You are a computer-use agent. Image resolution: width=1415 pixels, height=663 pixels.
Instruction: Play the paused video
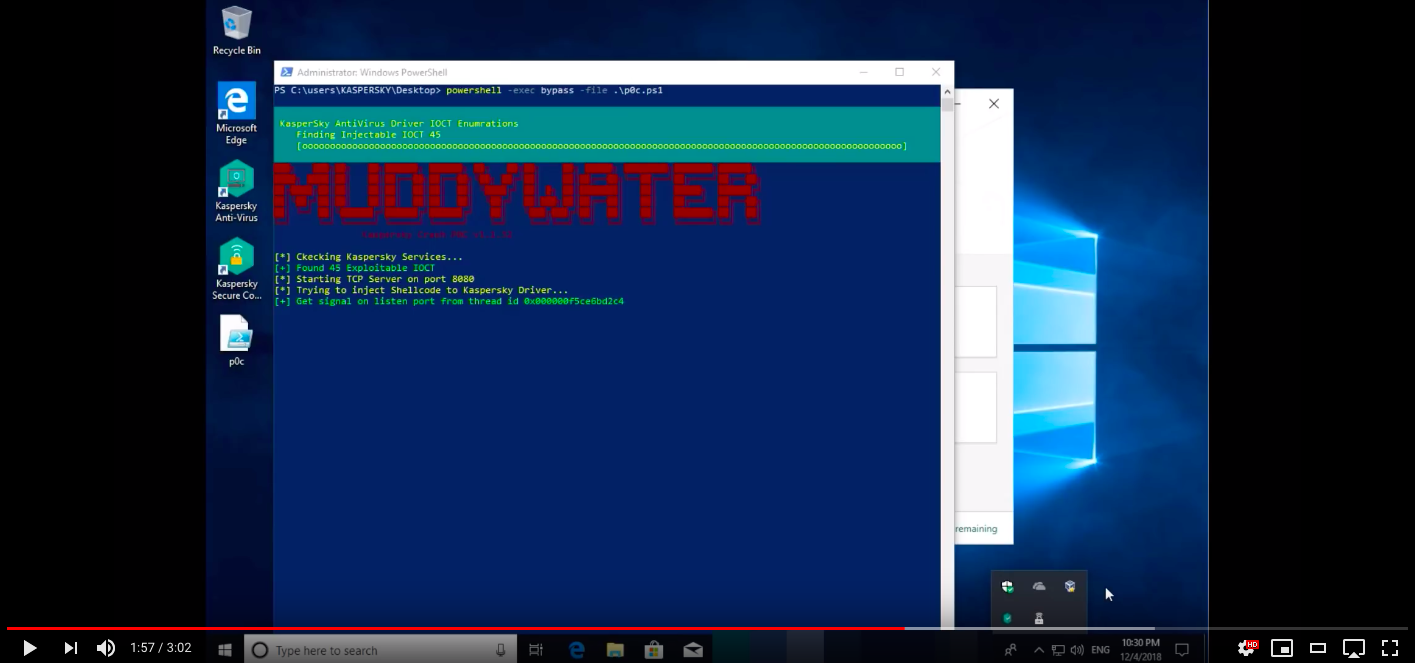pyautogui.click(x=29, y=648)
